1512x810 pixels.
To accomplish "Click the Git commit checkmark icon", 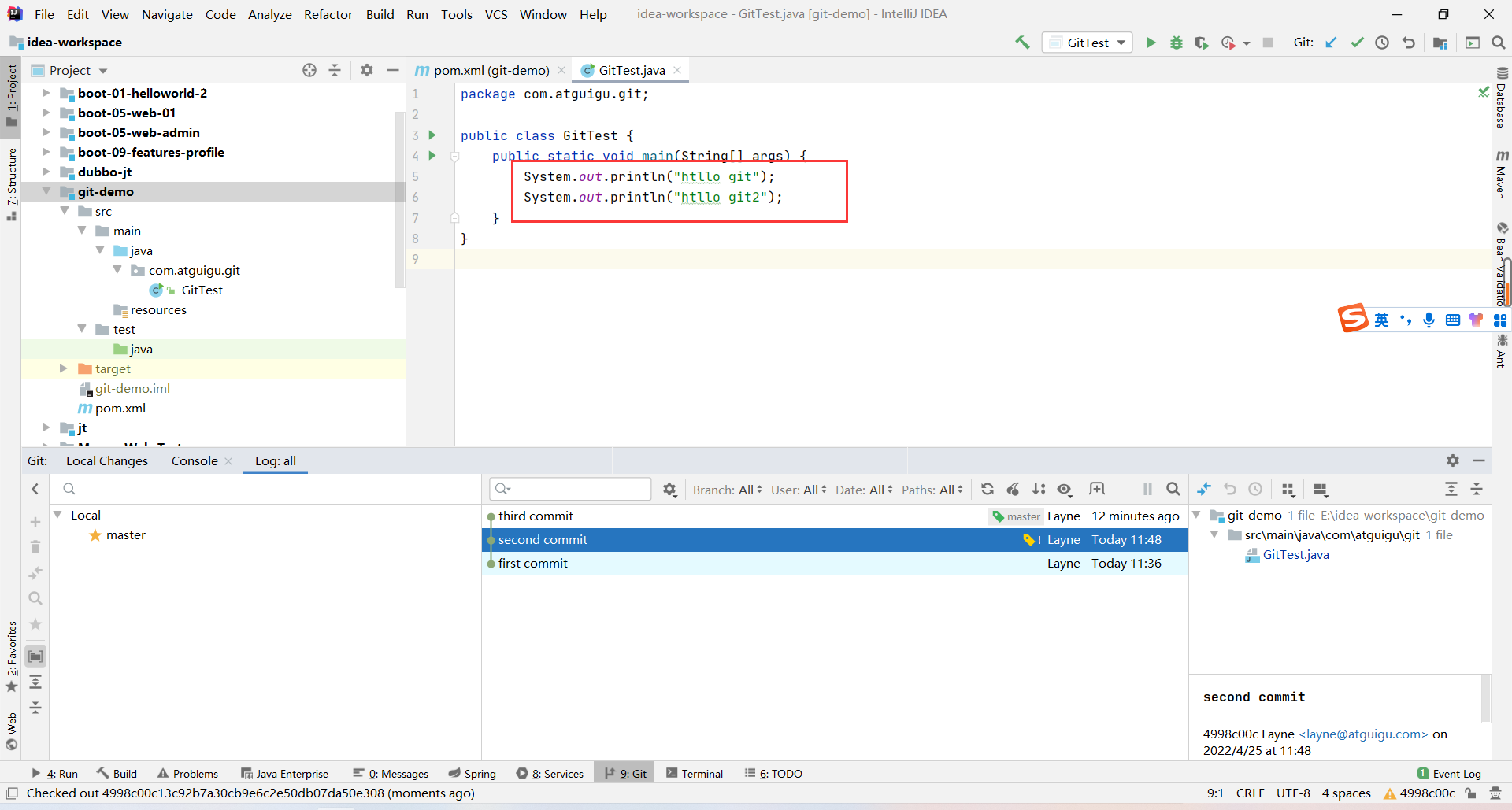I will tap(1357, 43).
